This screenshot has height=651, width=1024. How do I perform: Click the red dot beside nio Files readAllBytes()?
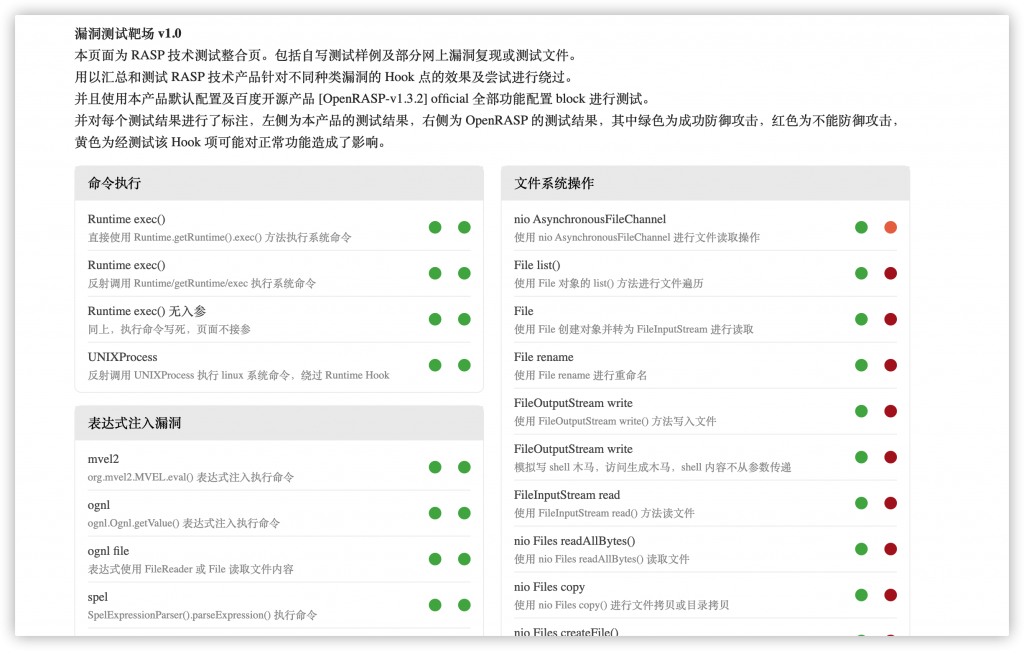click(890, 549)
